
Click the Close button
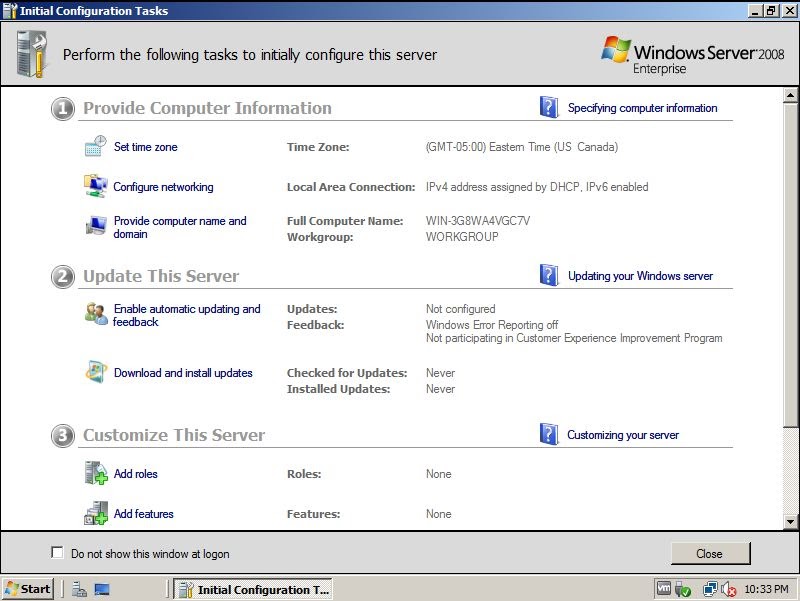710,554
